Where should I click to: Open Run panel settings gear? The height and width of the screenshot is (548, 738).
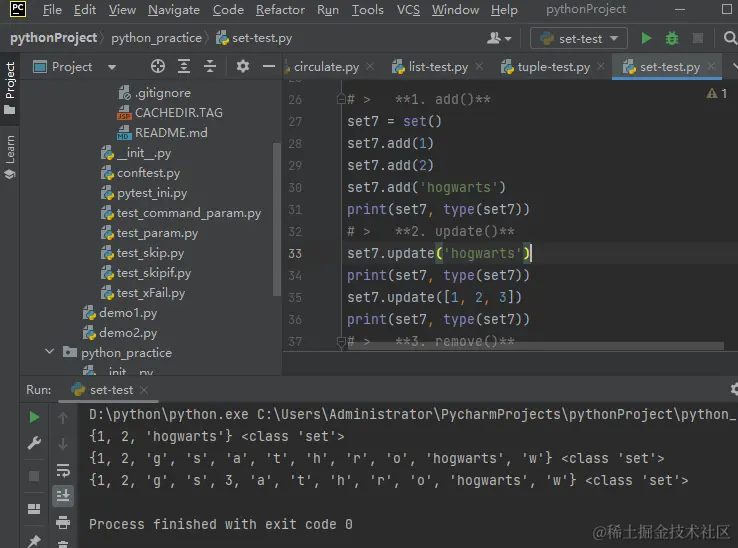[734, 389]
